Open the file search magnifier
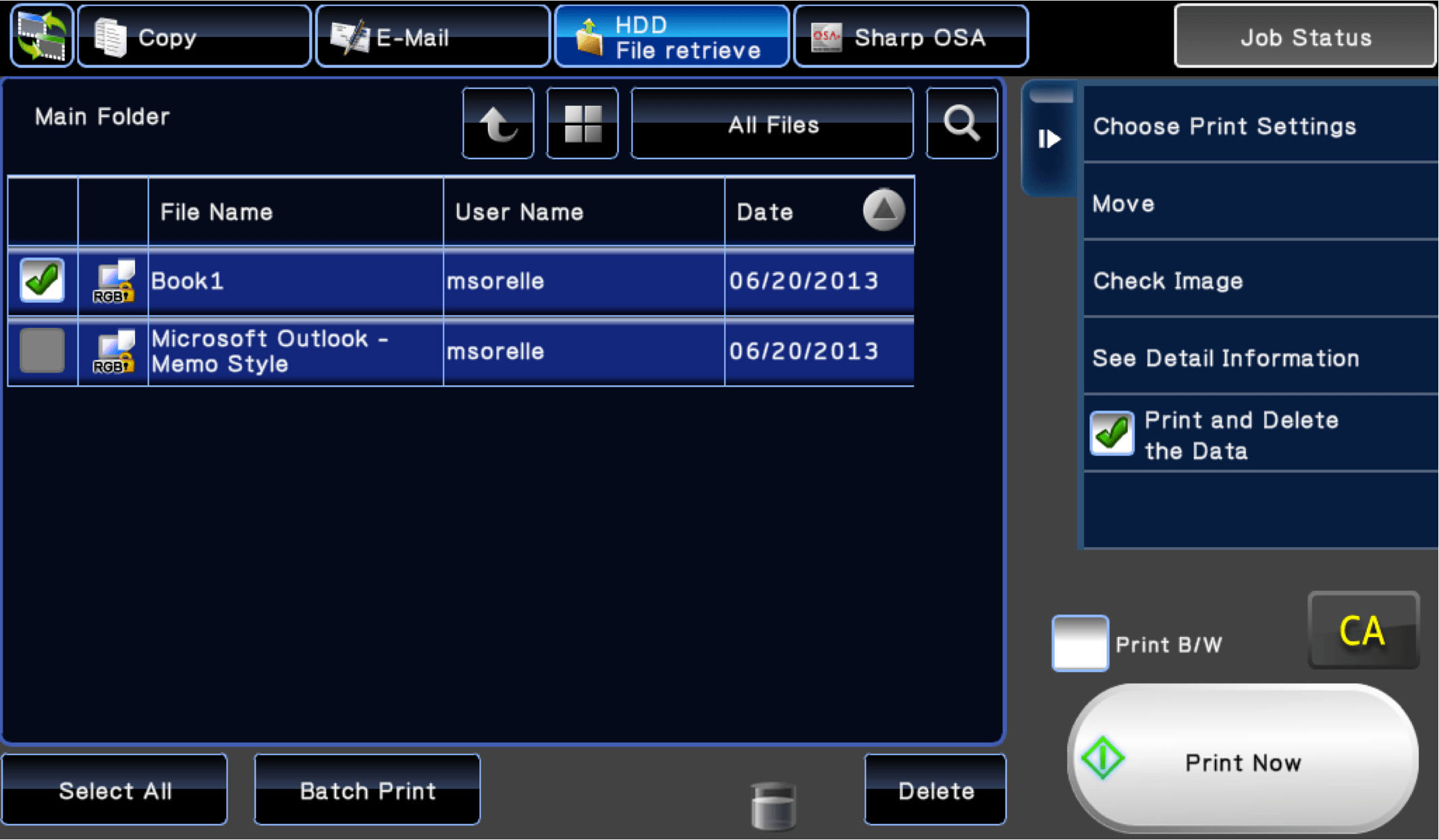 961,123
